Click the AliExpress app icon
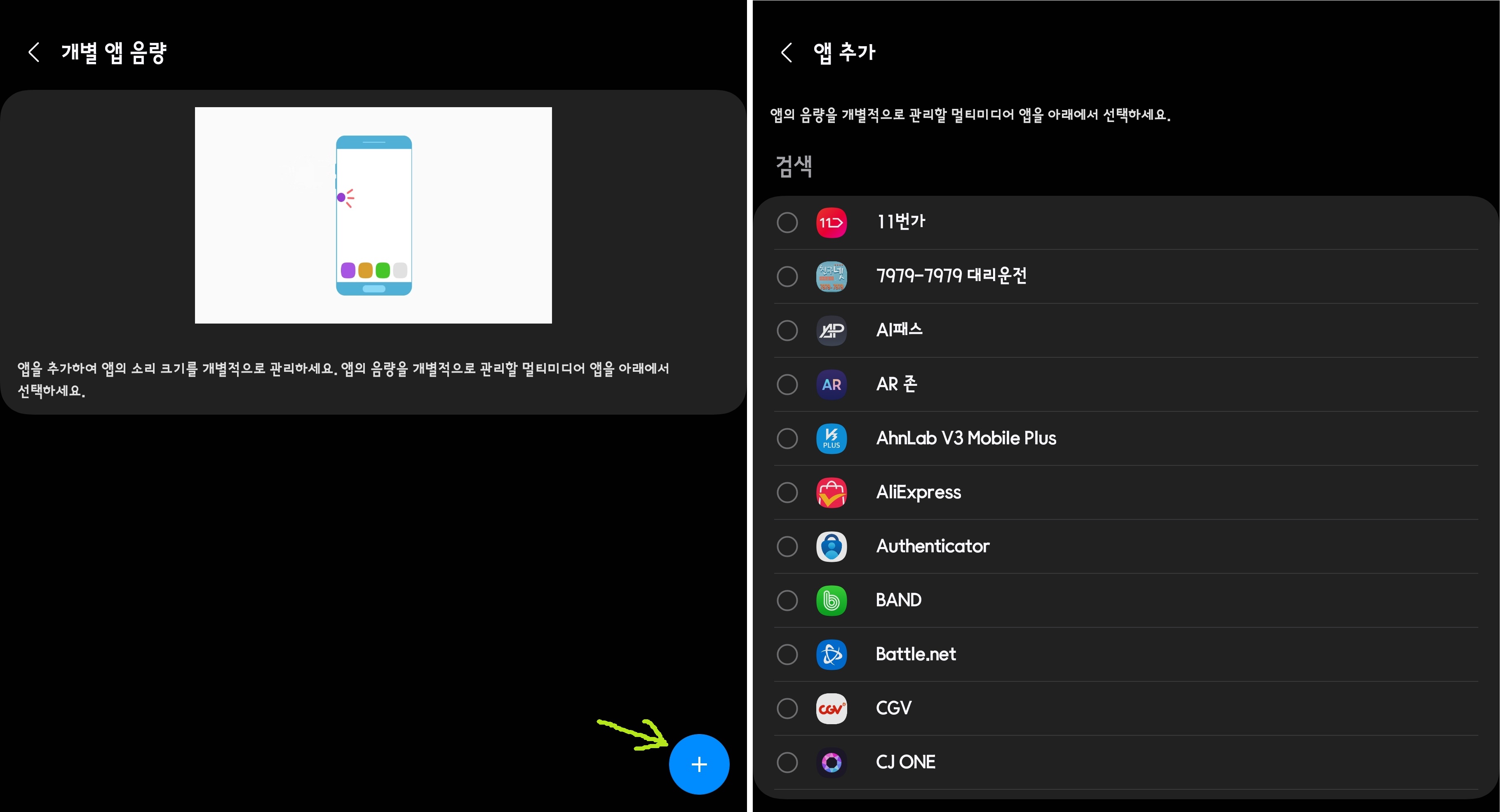 (x=831, y=493)
